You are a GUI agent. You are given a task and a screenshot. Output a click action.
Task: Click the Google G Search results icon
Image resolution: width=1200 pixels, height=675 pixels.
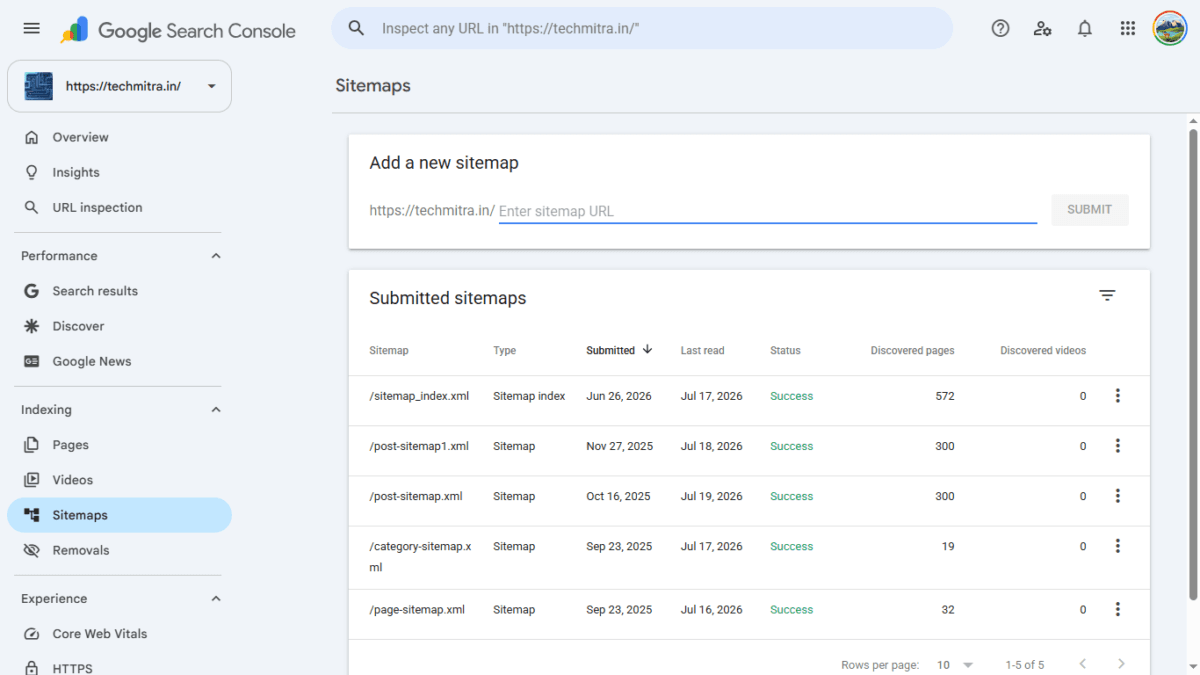pyautogui.click(x=32, y=291)
